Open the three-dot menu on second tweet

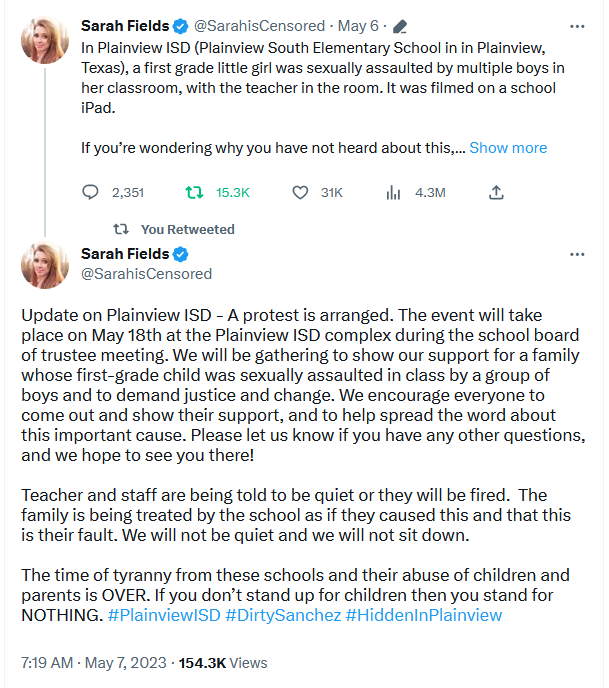point(577,254)
